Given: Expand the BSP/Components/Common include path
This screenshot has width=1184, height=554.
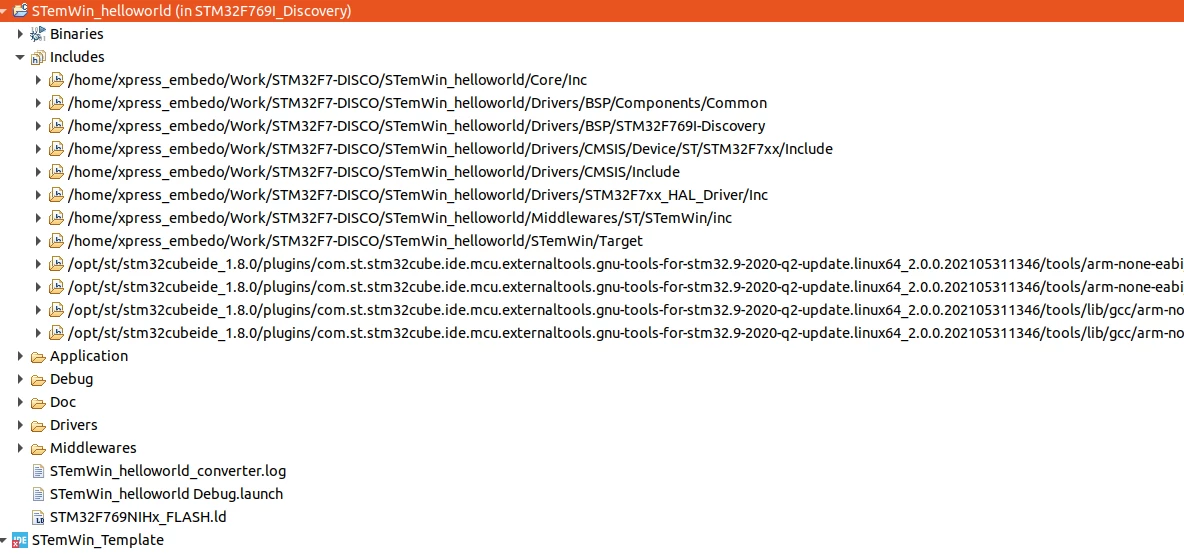Looking at the screenshot, I should tap(39, 103).
